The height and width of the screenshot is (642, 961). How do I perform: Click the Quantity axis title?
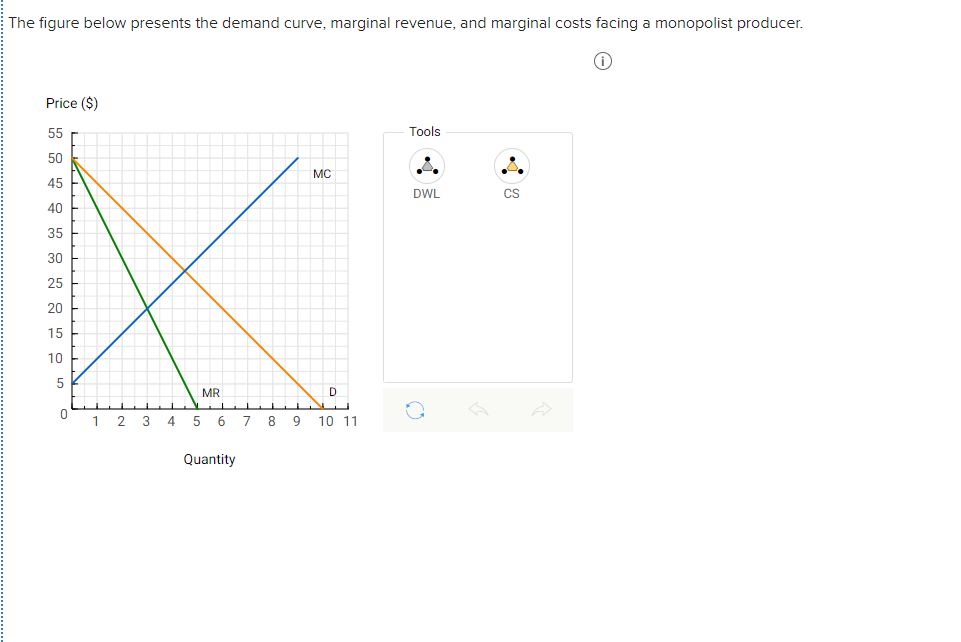(x=210, y=459)
